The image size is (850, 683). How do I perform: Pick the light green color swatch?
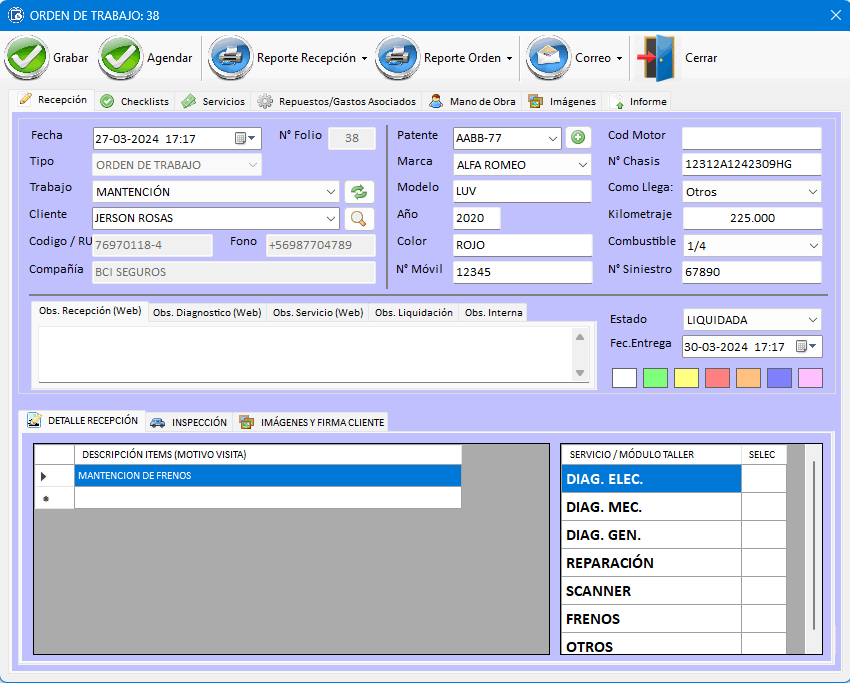[655, 378]
